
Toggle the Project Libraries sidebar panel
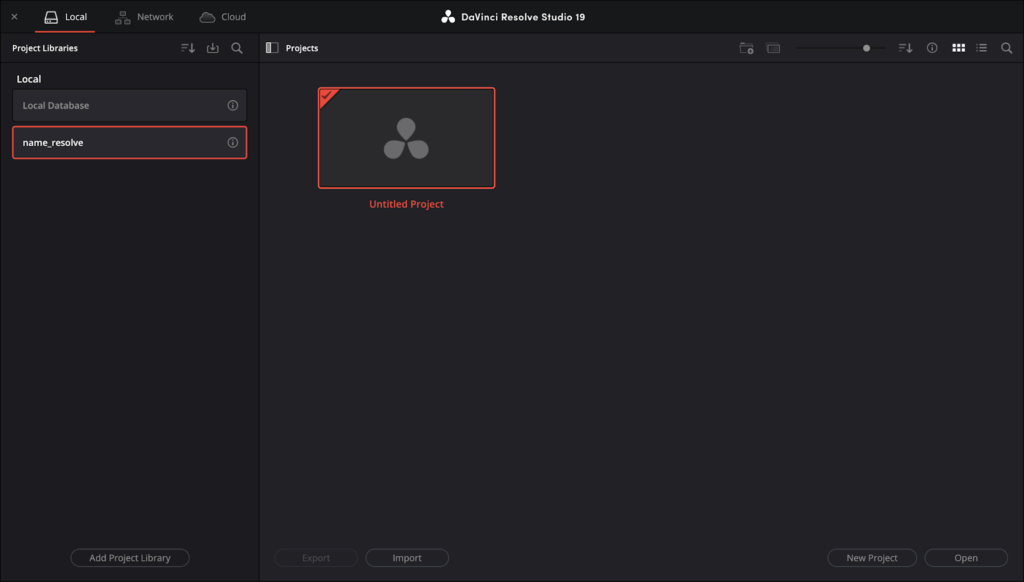[272, 48]
